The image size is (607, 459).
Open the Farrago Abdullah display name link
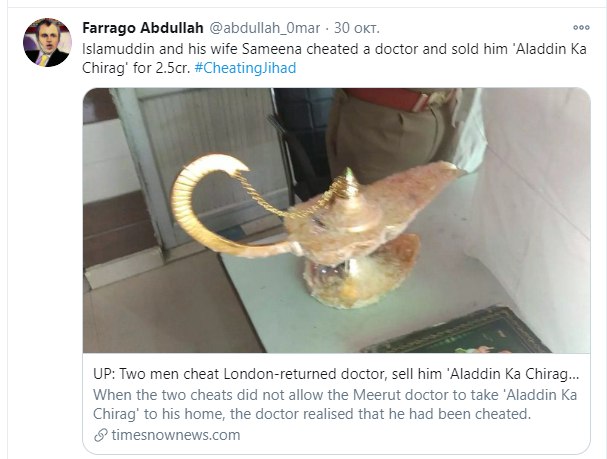(x=143, y=28)
